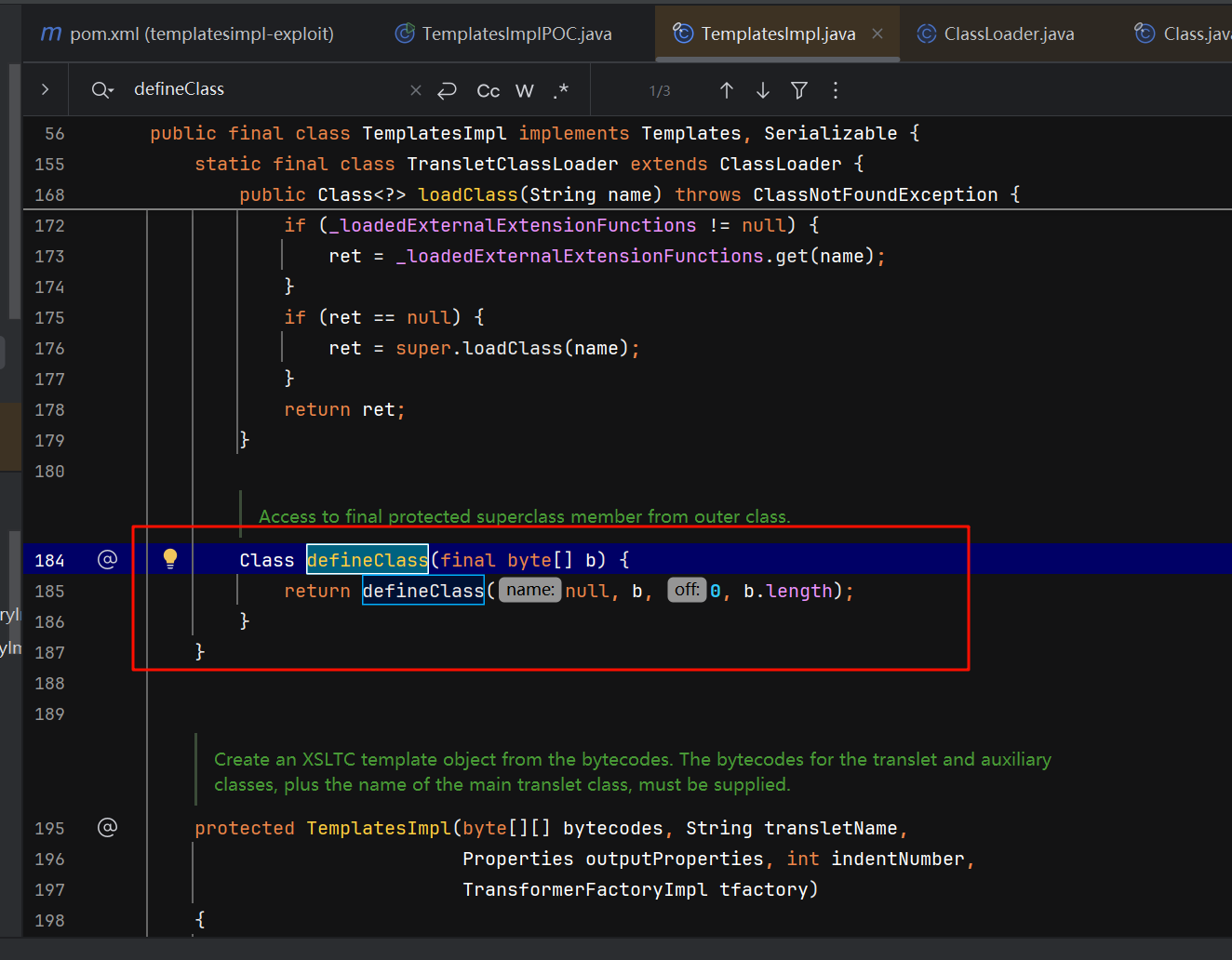Click 'Properties outputProperties' parameter
The height and width of the screenshot is (960, 1232).
point(613,859)
